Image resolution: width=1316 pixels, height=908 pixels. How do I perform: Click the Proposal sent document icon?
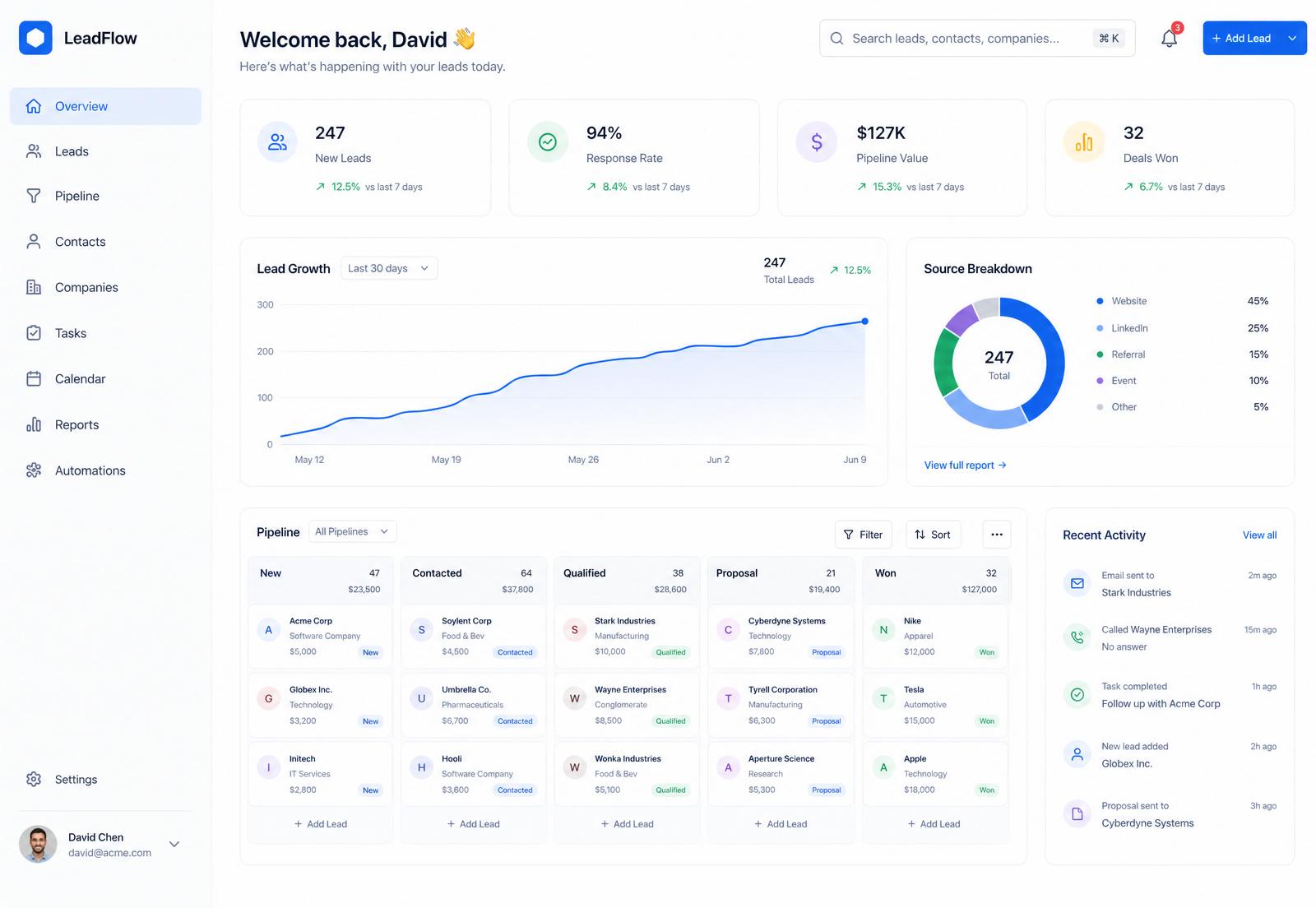point(1077,814)
